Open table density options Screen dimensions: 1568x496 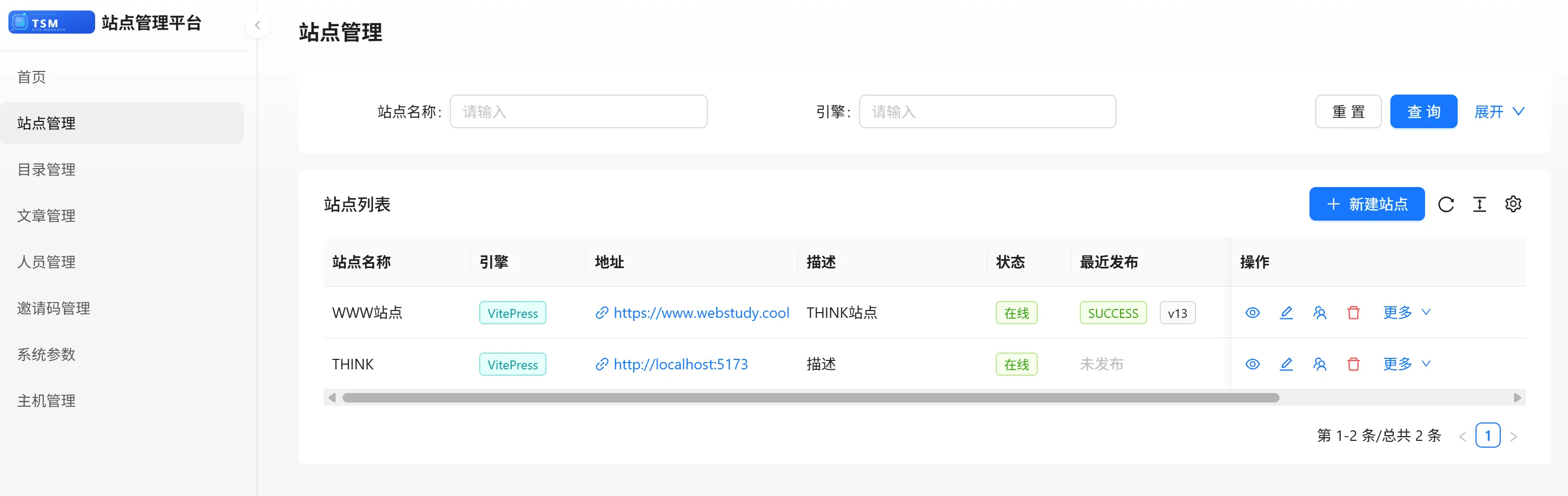[x=1479, y=204]
